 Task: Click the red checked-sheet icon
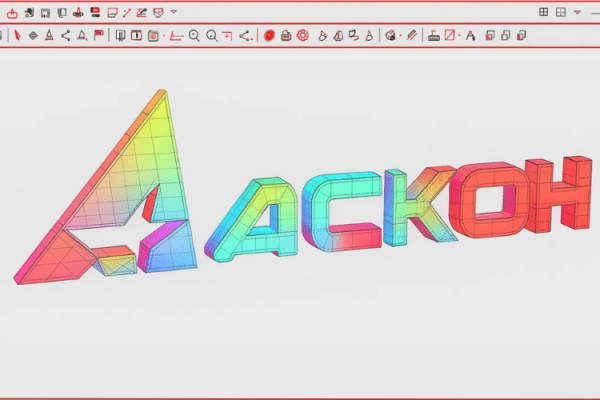[158, 13]
